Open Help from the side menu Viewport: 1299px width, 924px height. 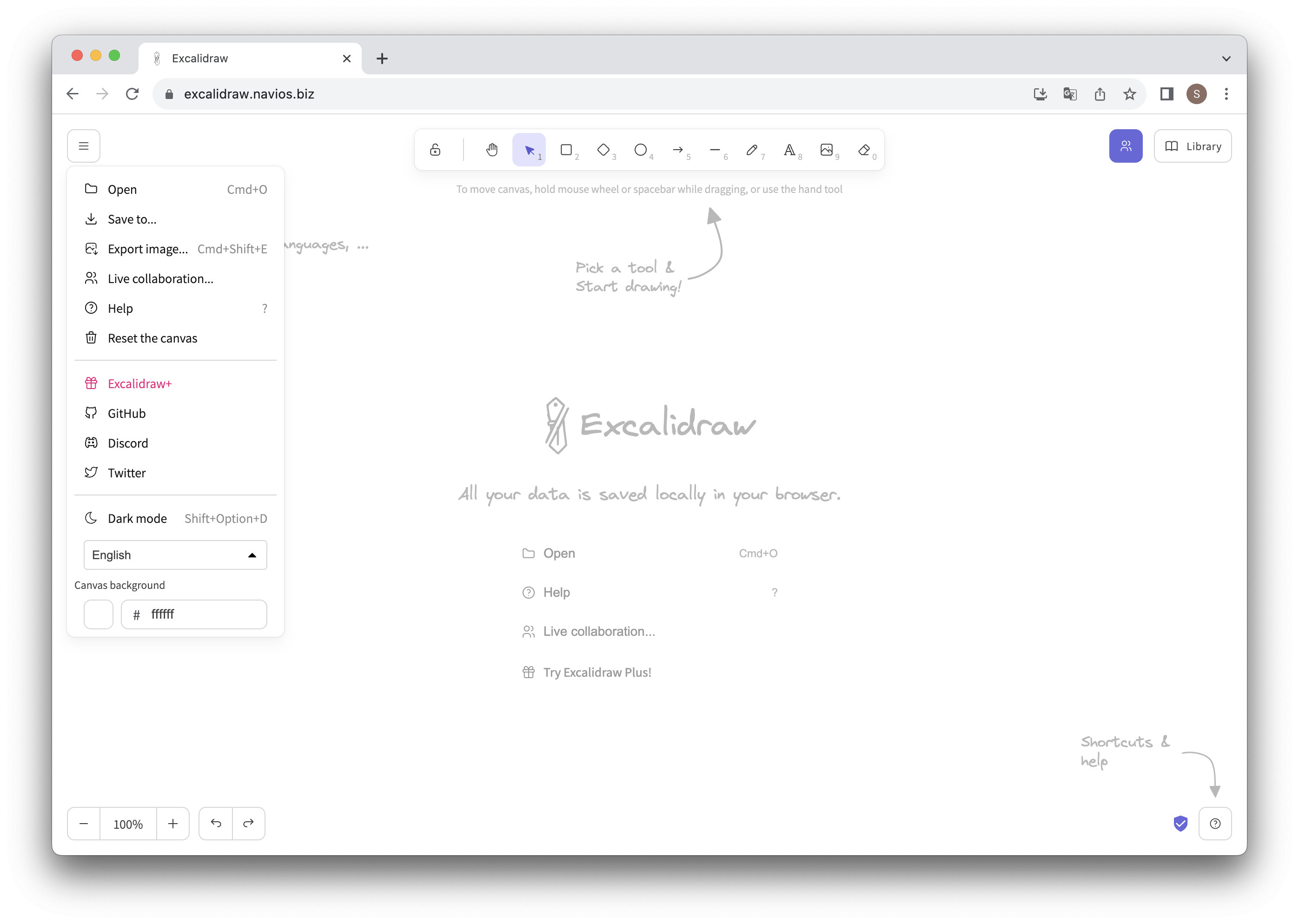(x=175, y=308)
